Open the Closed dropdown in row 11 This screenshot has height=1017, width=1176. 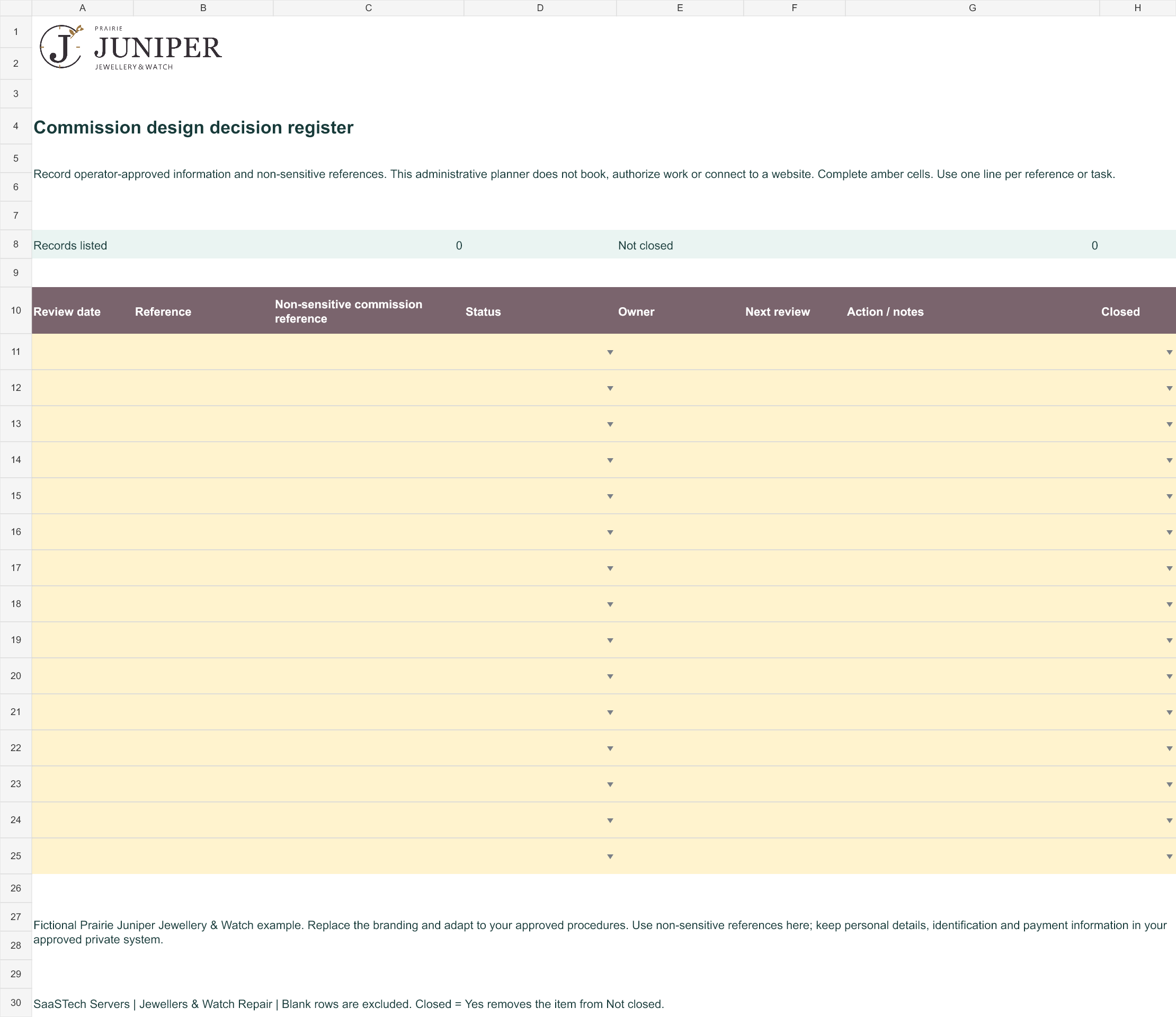[1169, 352]
